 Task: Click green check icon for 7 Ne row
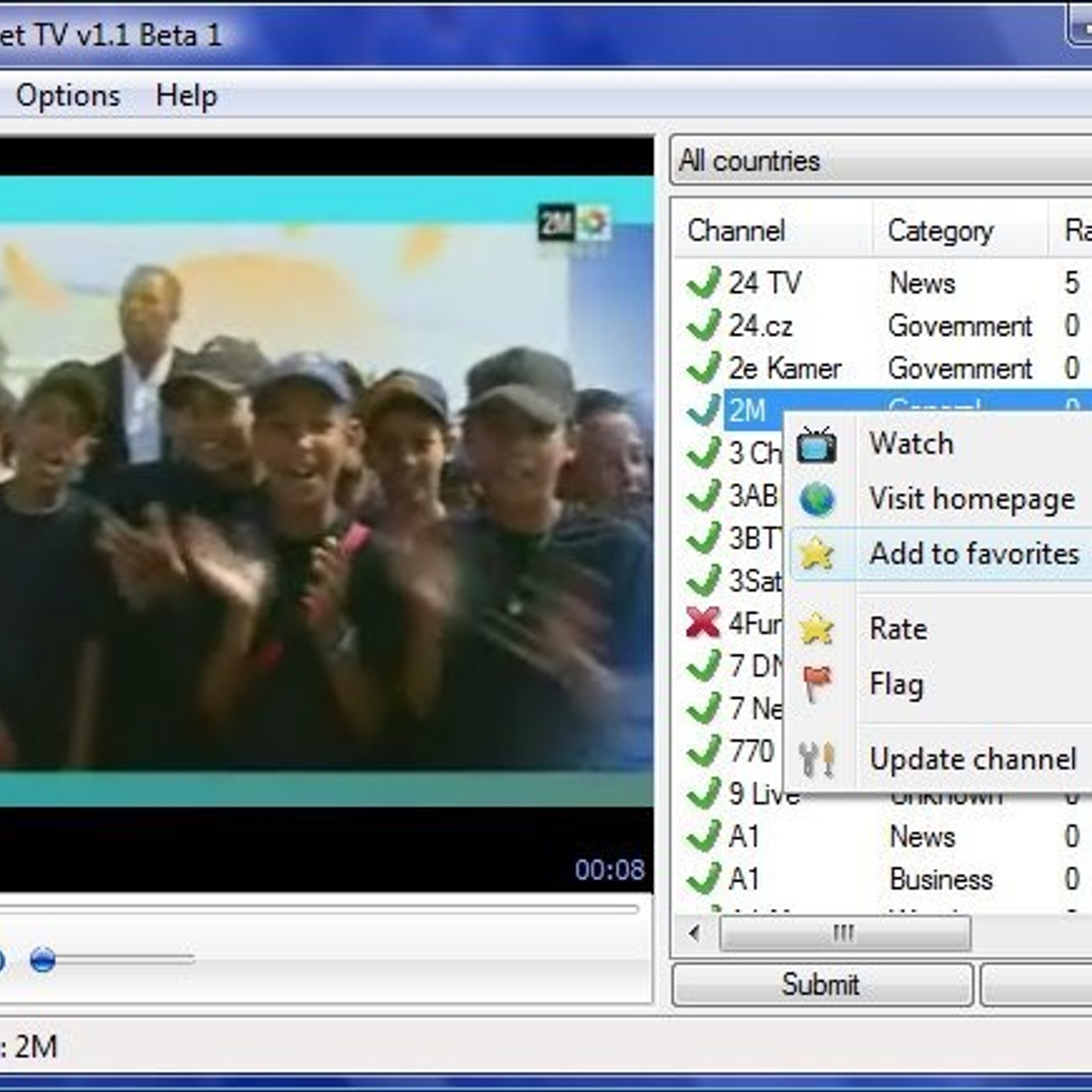(703, 708)
